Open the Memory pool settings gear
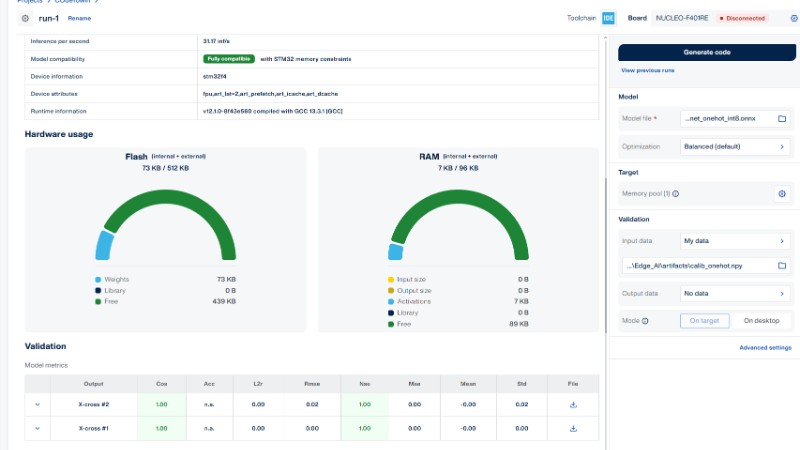 coord(782,193)
